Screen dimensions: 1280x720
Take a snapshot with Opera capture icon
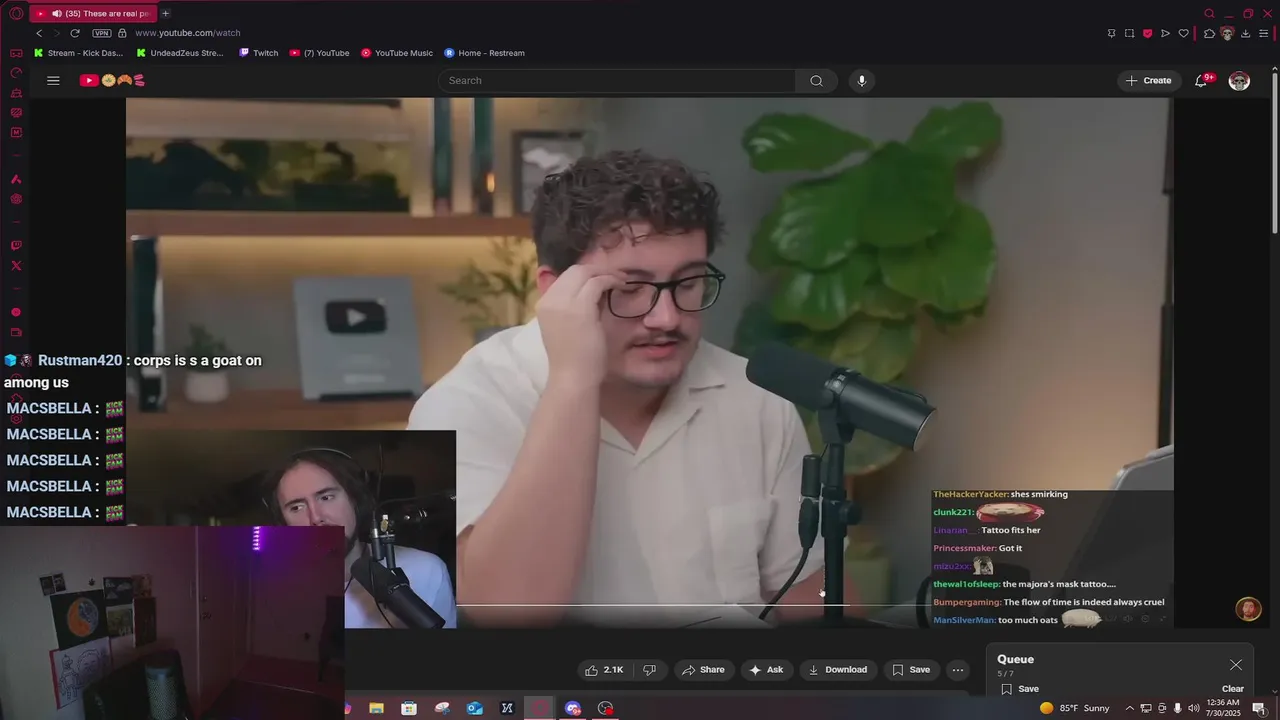click(x=1129, y=33)
